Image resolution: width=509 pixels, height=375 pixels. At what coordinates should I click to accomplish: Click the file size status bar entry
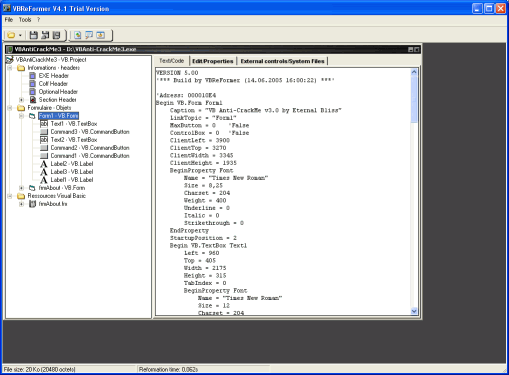(39, 369)
